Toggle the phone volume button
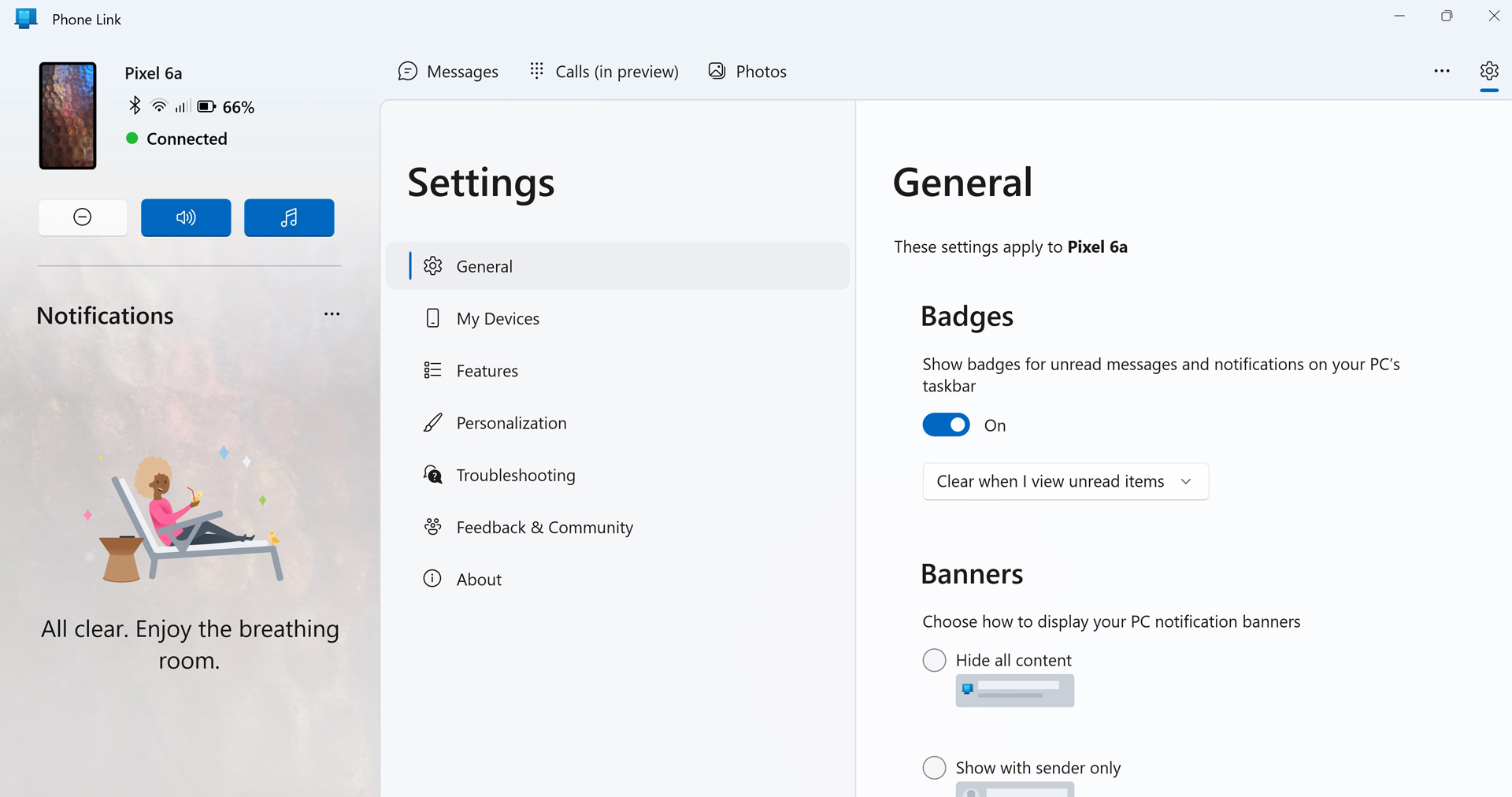1512x797 pixels. pos(186,217)
